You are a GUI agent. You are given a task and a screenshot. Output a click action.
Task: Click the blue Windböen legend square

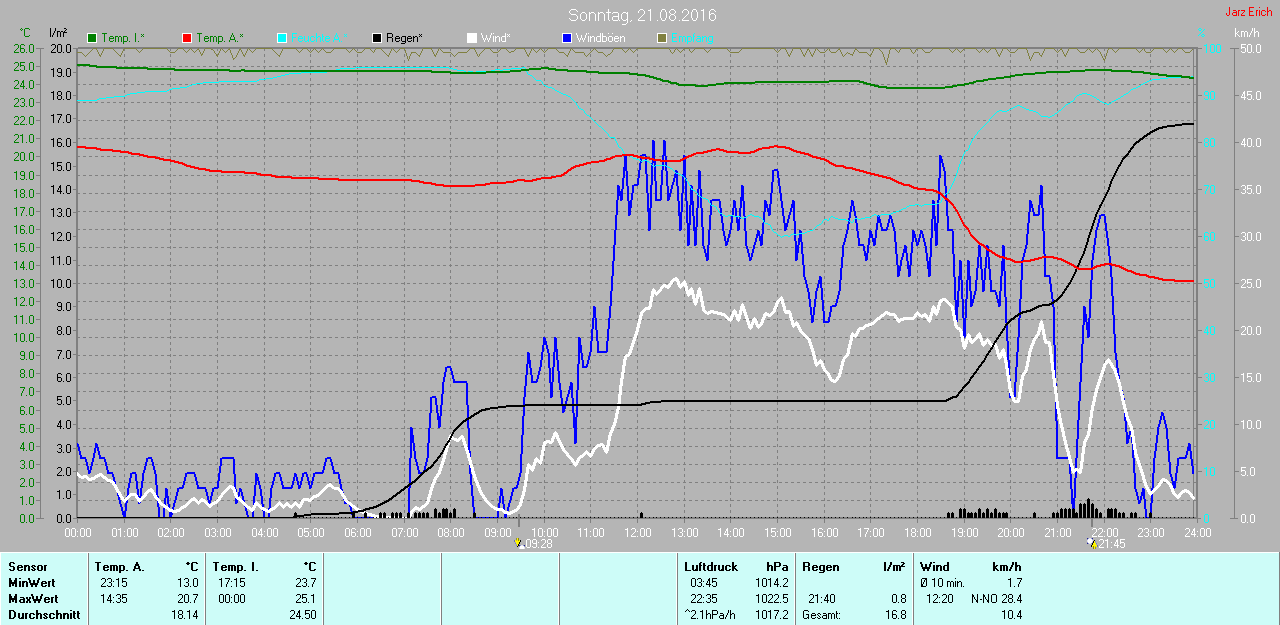566,38
